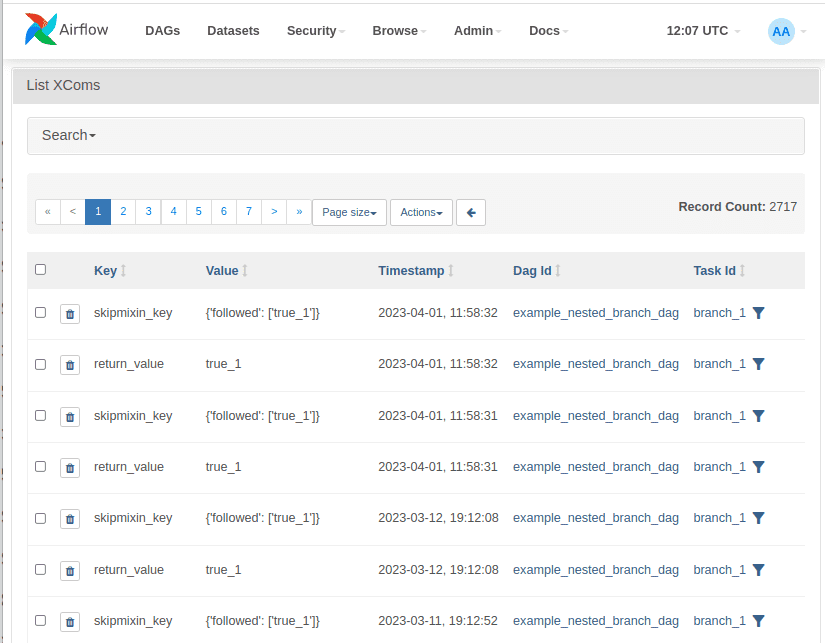Delete the skipmixin_key record at 19:12:52
Viewport: 825px width, 643px height.
[x=70, y=622]
